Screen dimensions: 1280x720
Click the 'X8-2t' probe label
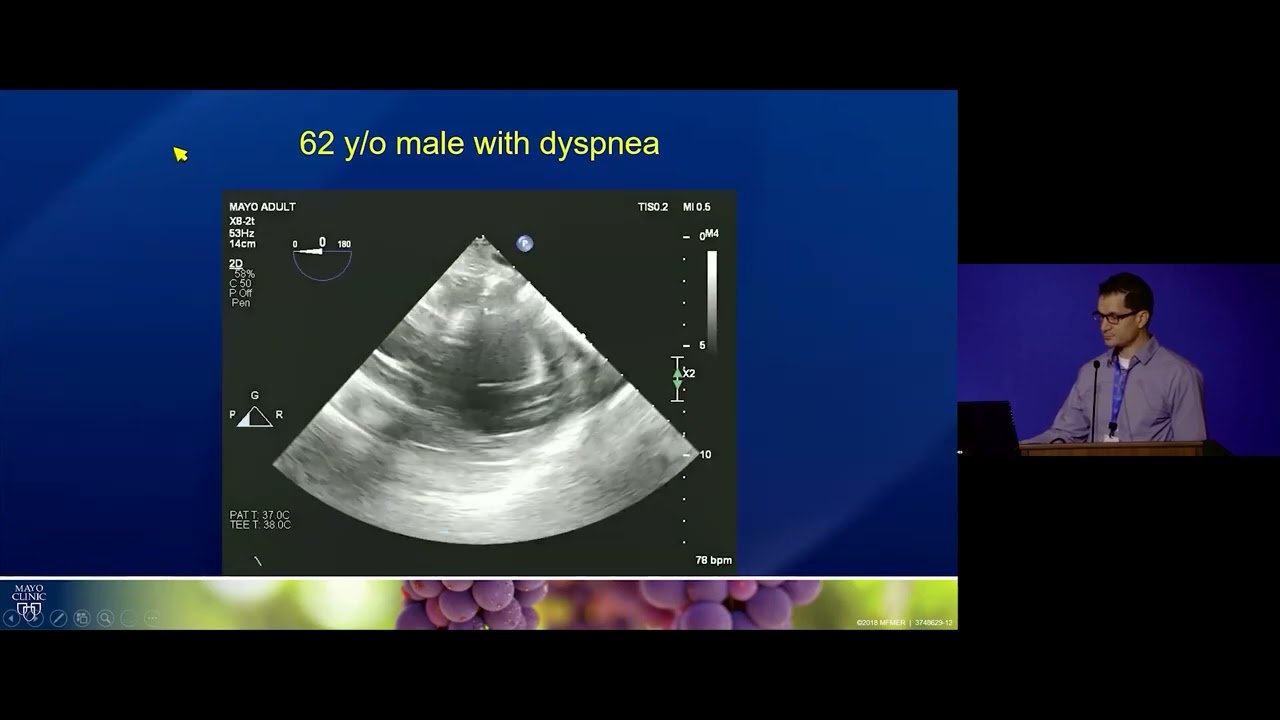242,222
